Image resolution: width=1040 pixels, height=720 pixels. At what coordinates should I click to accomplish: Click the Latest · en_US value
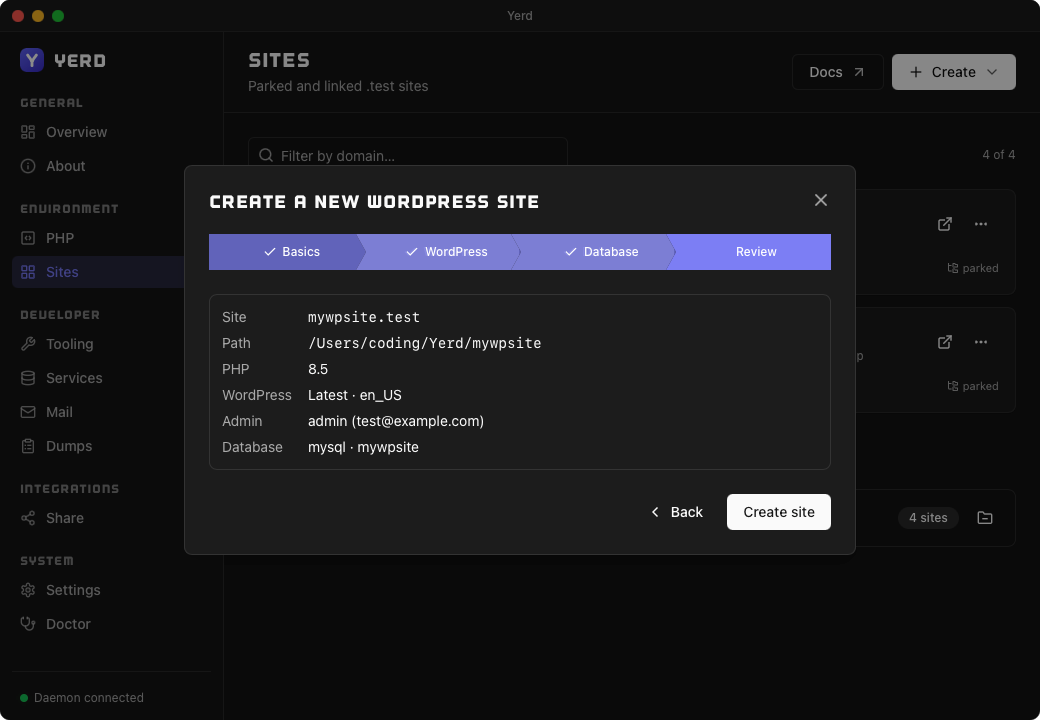pos(355,395)
